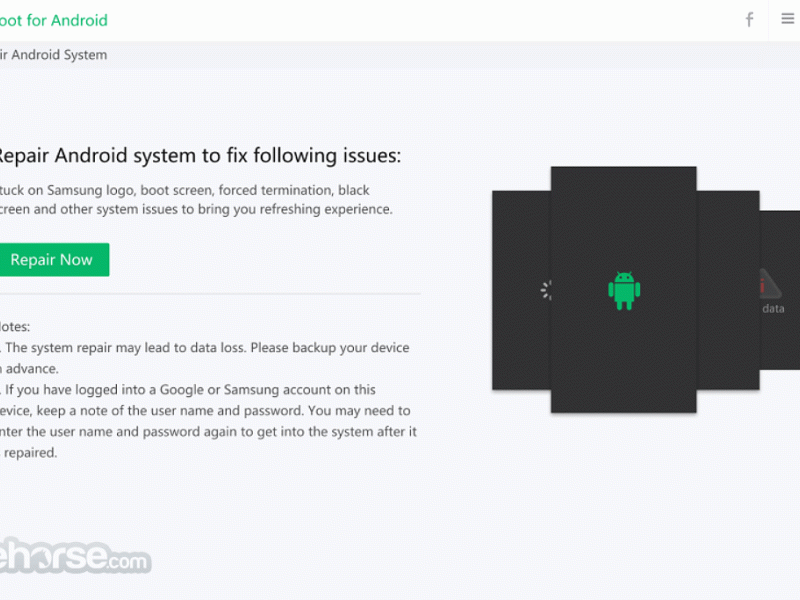Image resolution: width=800 pixels, height=600 pixels.
Task: Select the center phone screen card
Action: [x=623, y=289]
